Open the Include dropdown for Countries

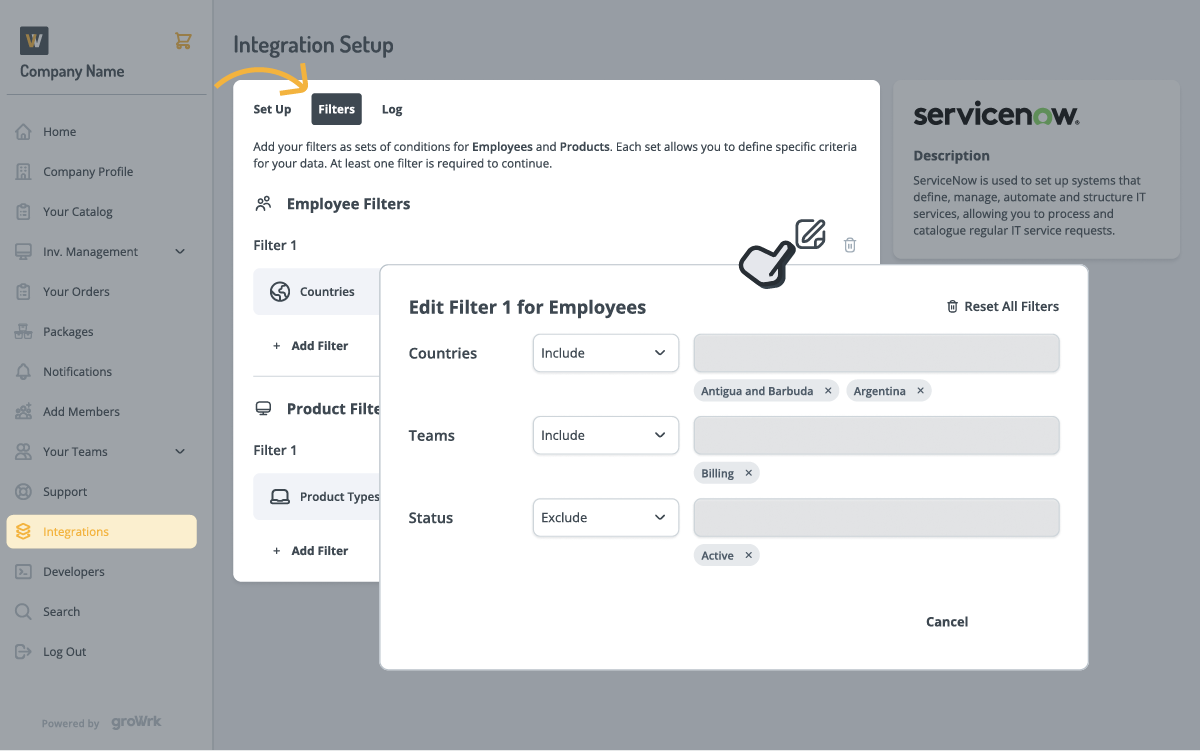(x=605, y=353)
